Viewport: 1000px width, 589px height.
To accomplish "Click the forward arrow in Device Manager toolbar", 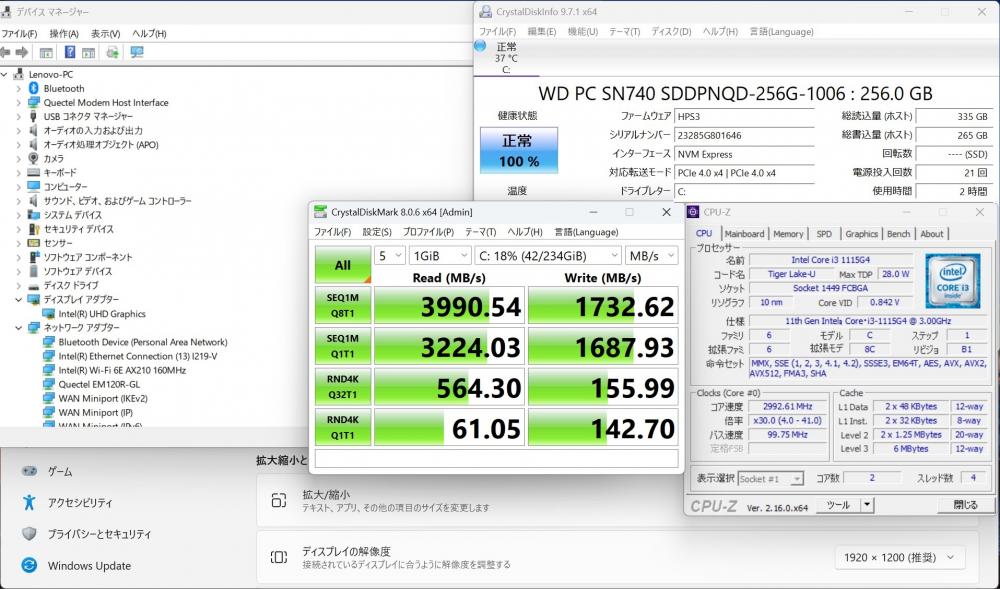I will tap(22, 52).
